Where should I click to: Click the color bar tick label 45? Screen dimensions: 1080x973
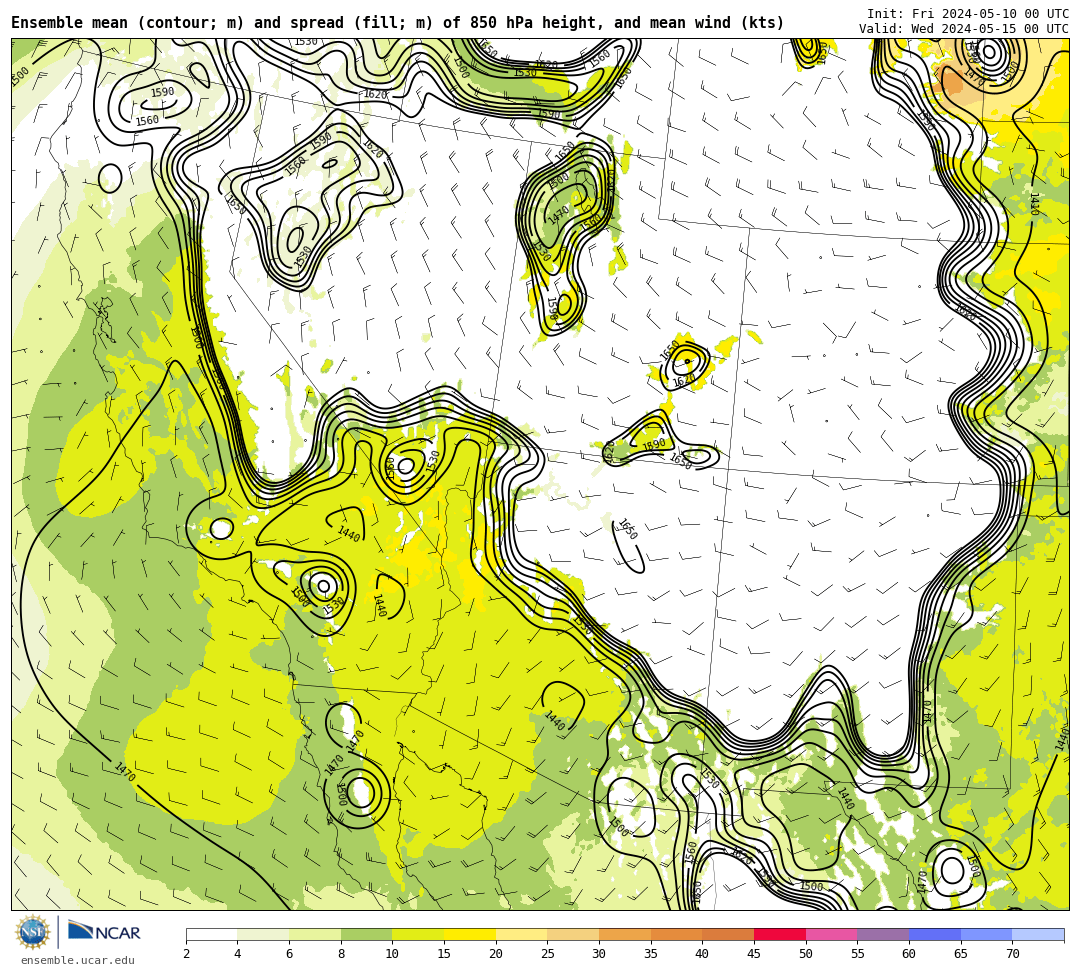point(754,954)
